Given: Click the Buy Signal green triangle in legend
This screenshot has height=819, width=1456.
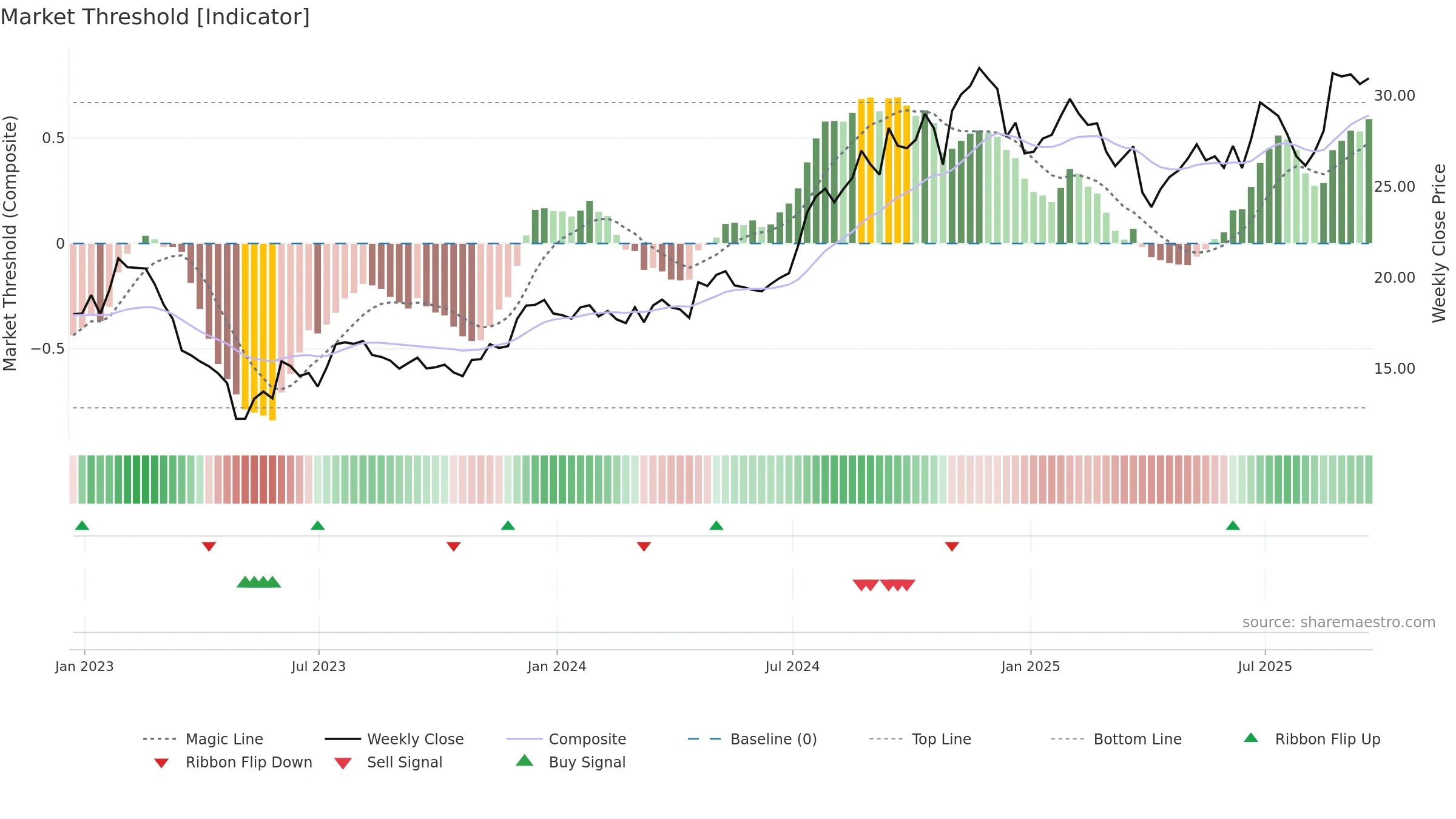Looking at the screenshot, I should 524,761.
